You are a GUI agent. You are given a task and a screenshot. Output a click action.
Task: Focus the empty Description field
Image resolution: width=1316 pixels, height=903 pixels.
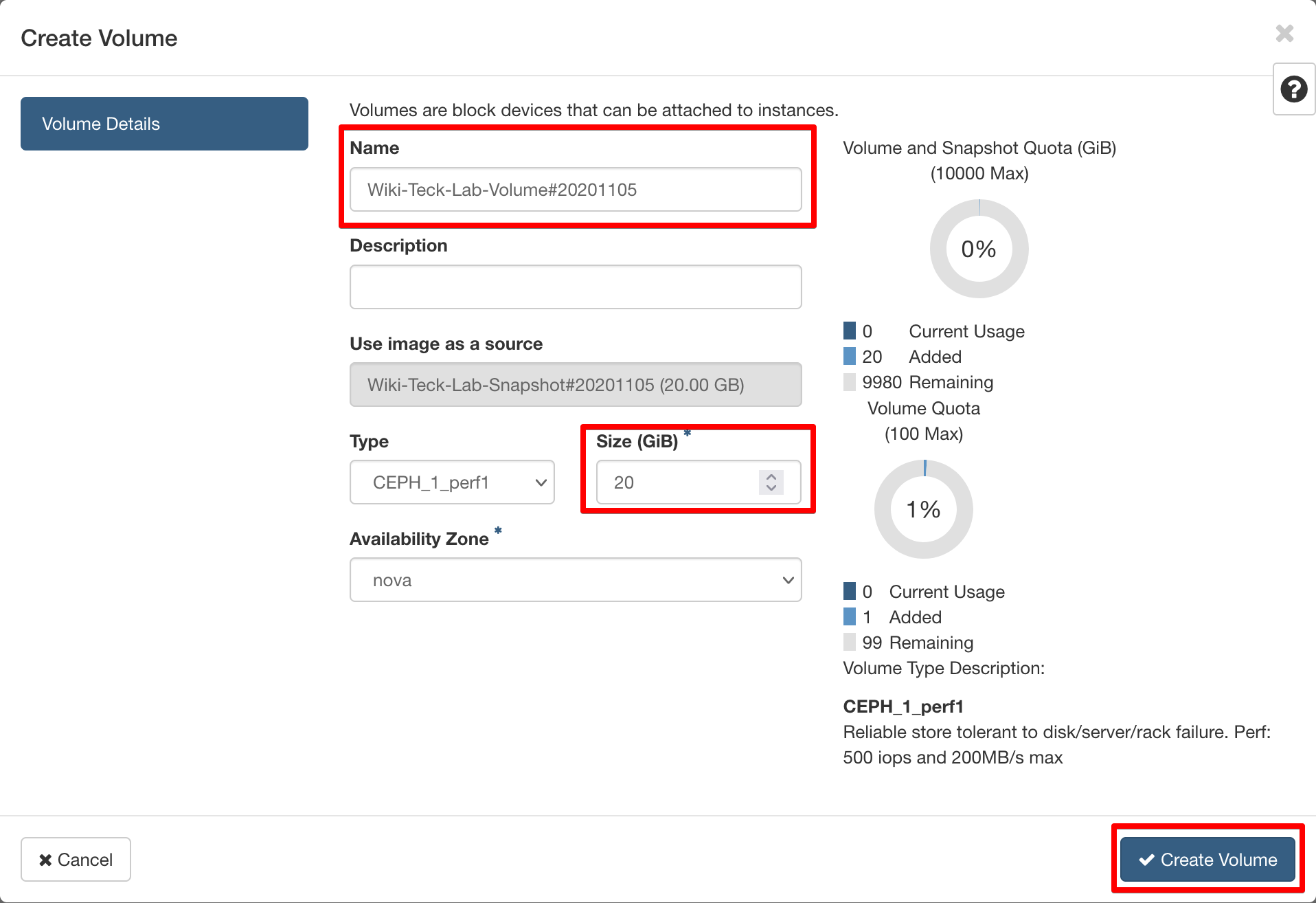[x=575, y=287]
